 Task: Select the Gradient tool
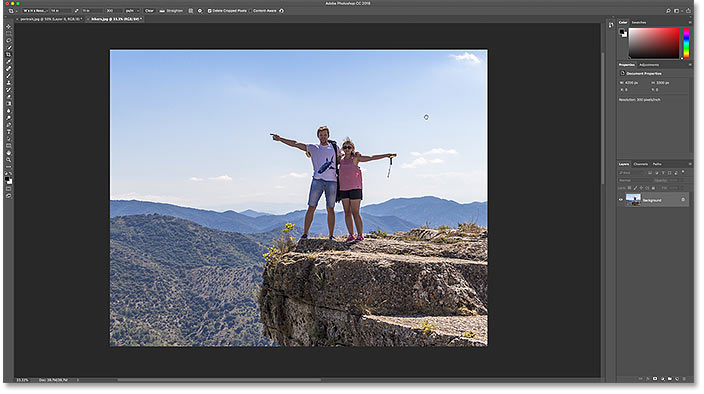9,103
